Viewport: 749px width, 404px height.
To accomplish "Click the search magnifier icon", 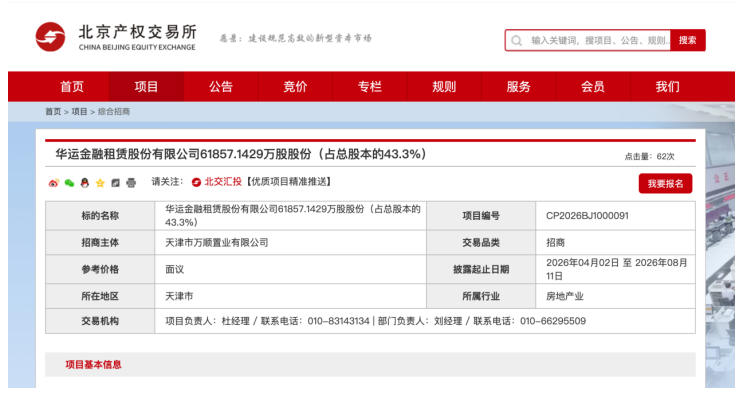I will tap(517, 41).
